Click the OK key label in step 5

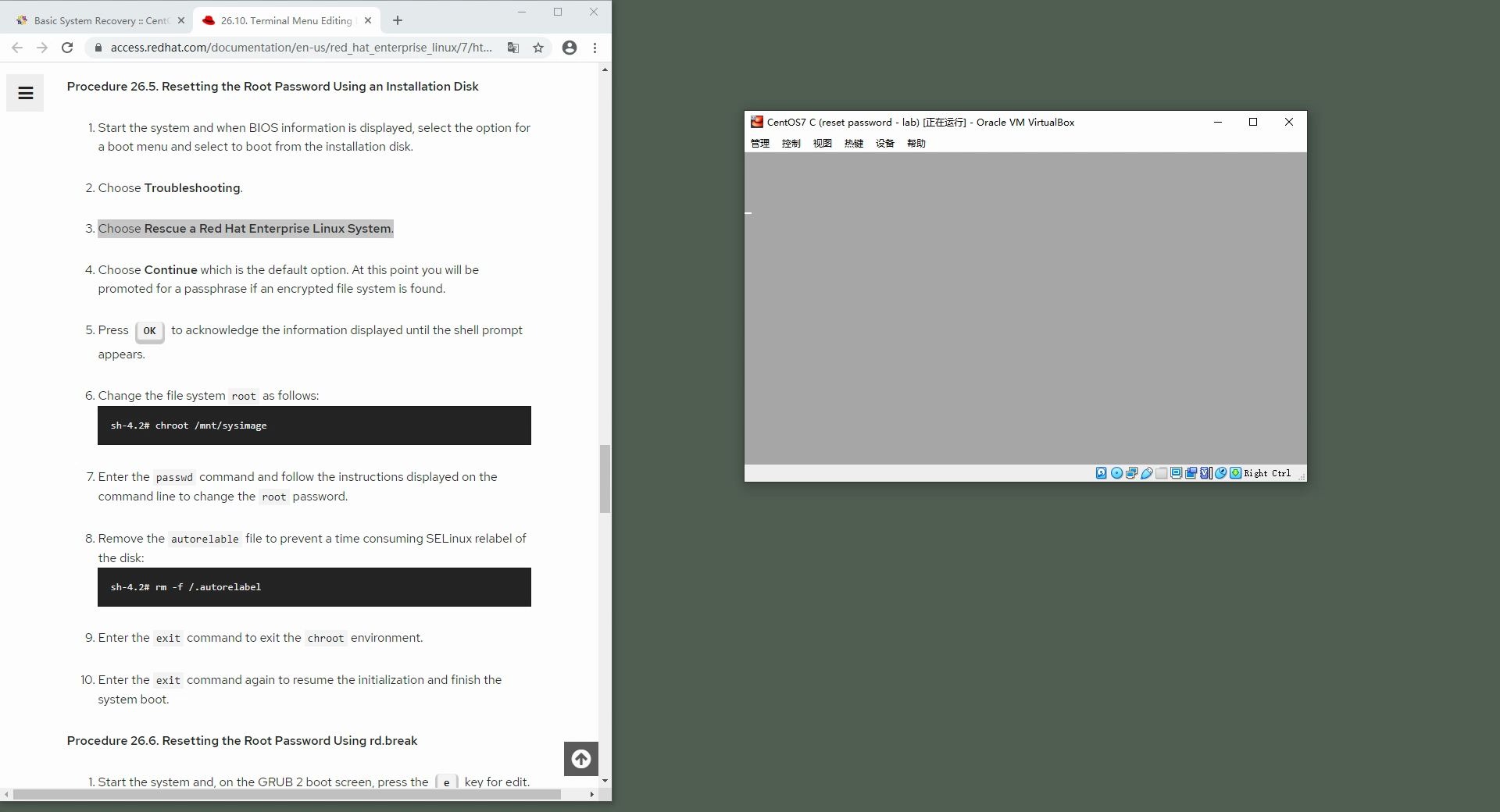(150, 331)
